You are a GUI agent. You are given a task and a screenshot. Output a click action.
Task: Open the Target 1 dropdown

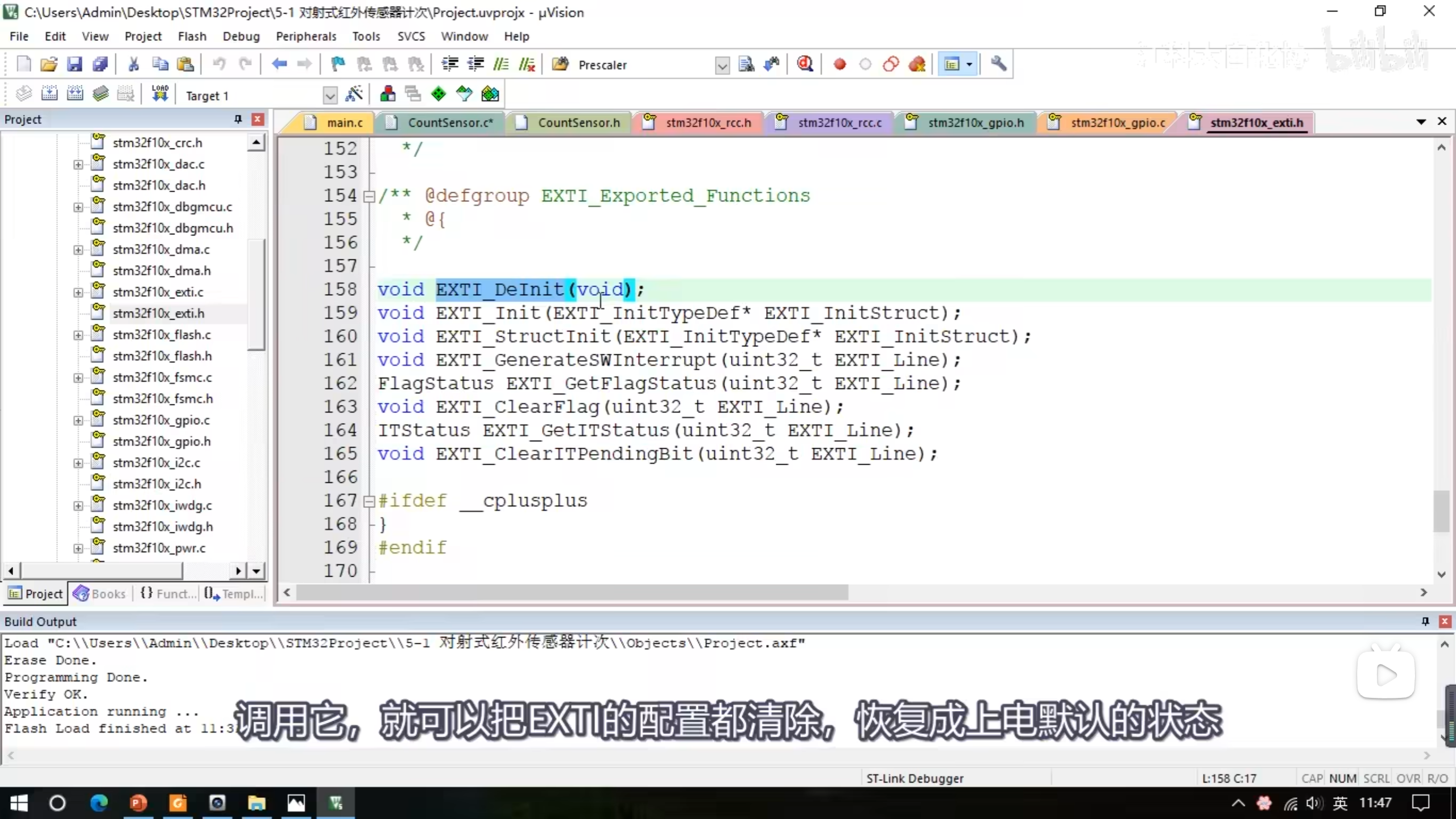click(330, 95)
